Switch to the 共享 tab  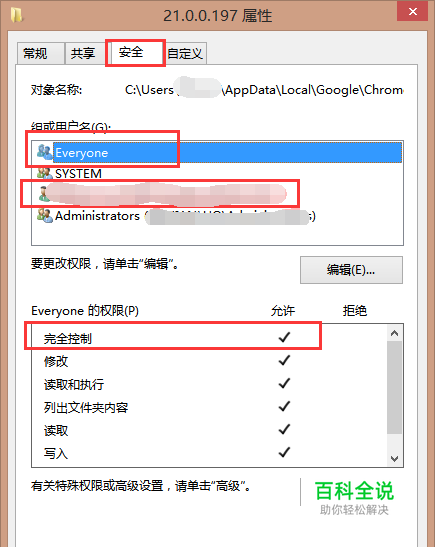click(x=84, y=53)
